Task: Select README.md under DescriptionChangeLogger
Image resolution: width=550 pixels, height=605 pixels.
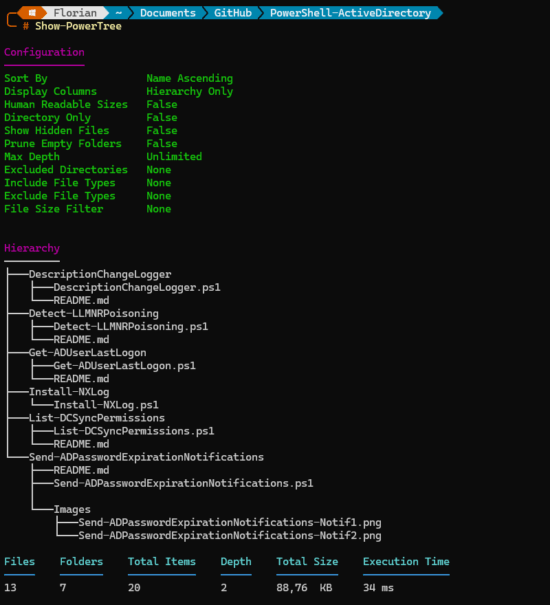Action: pos(81,301)
